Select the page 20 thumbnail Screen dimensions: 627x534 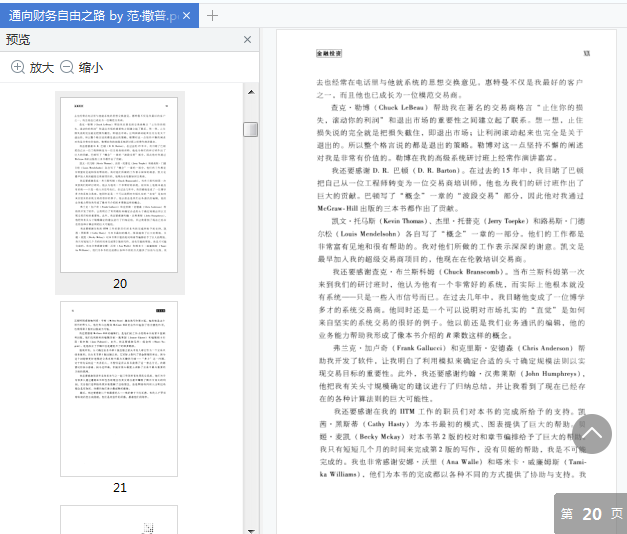119,185
